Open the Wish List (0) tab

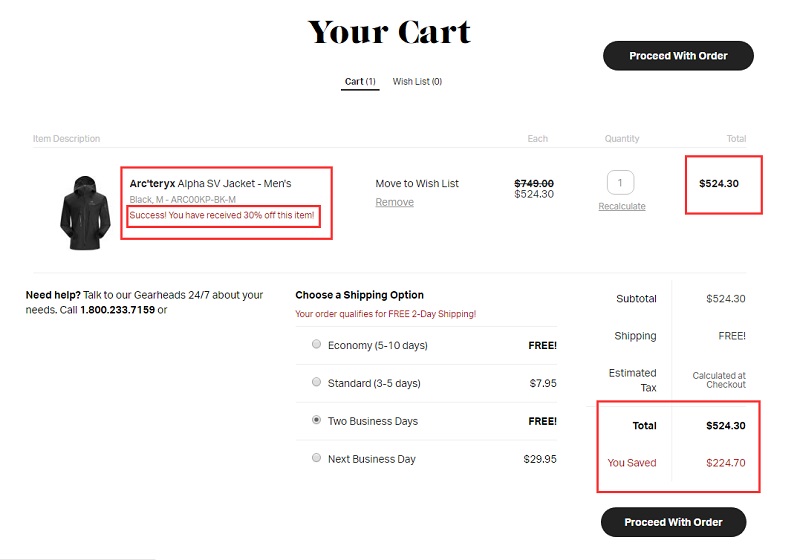(x=417, y=82)
